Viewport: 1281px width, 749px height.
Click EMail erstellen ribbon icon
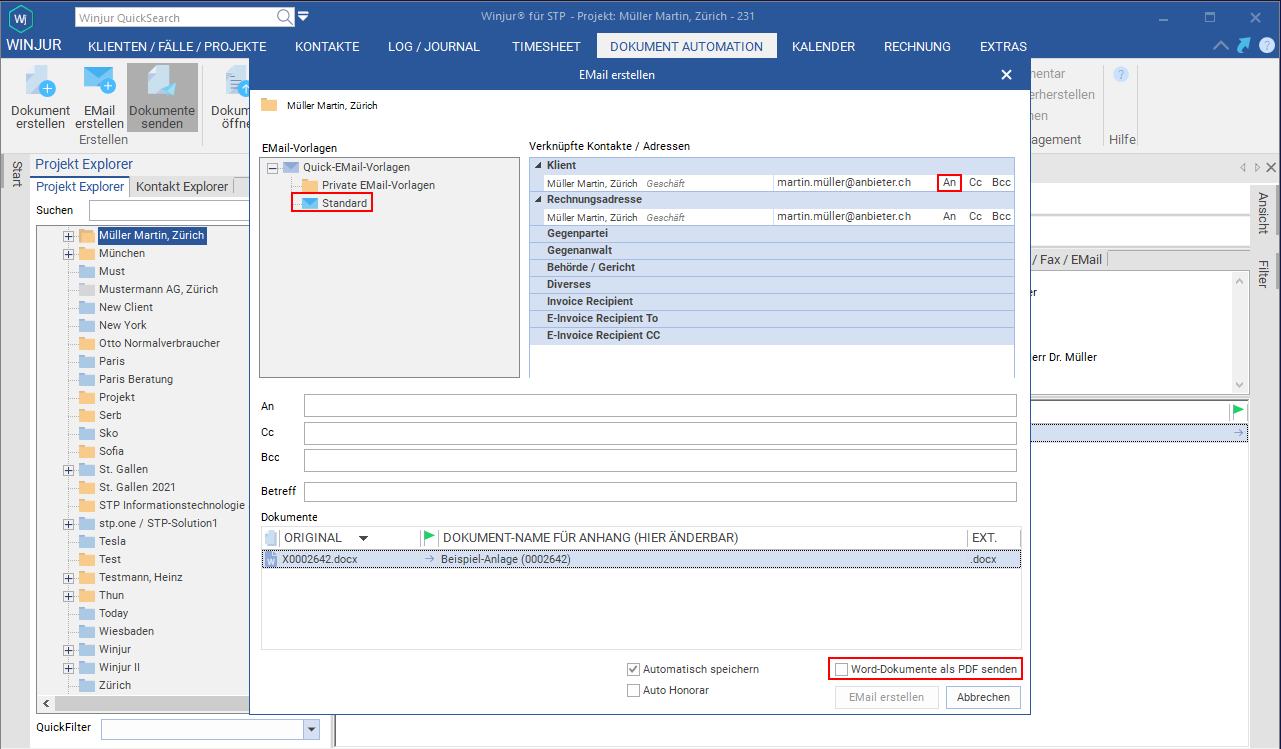click(99, 97)
